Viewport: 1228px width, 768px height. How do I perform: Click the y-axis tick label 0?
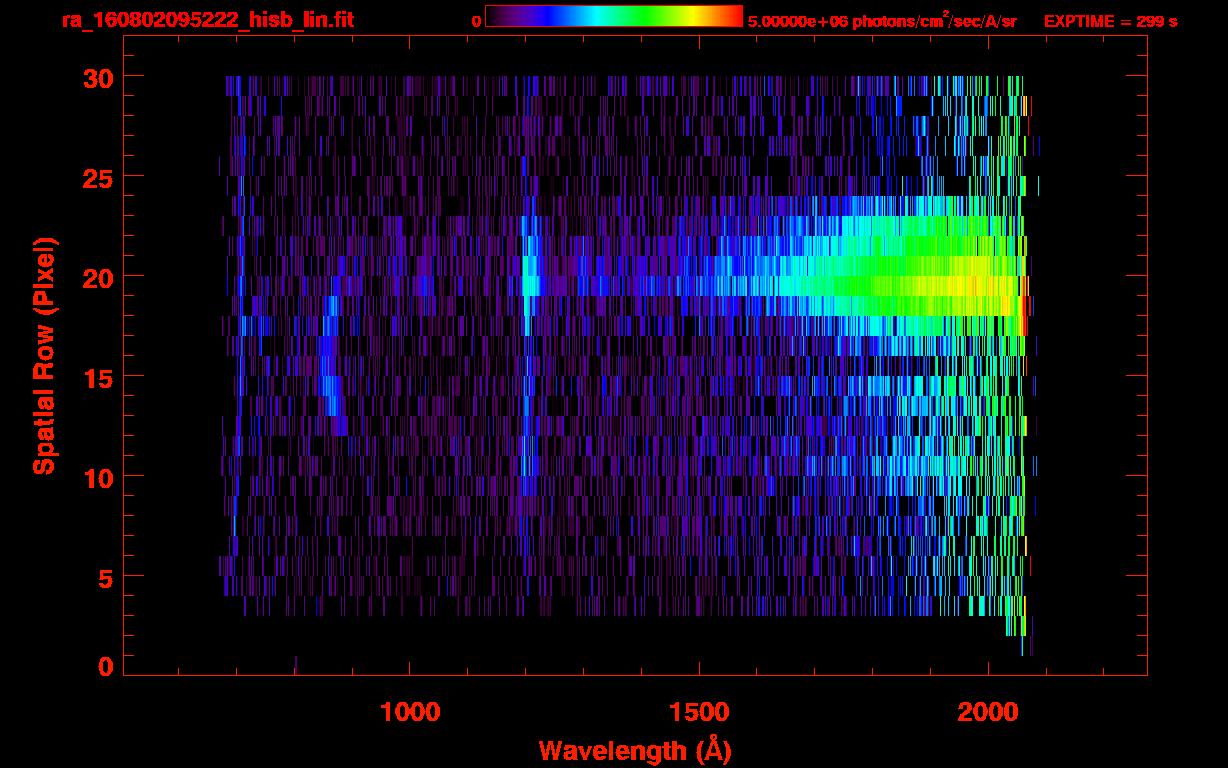105,667
